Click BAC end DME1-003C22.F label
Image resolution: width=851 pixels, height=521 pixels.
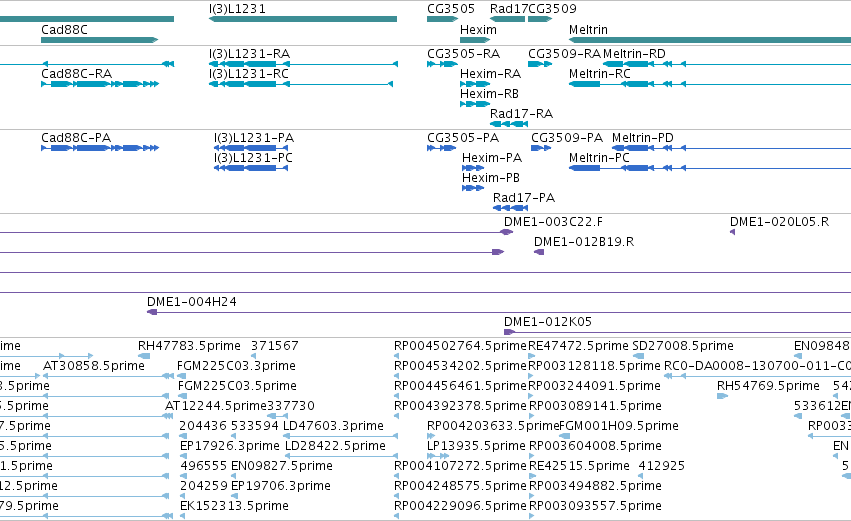click(553, 222)
